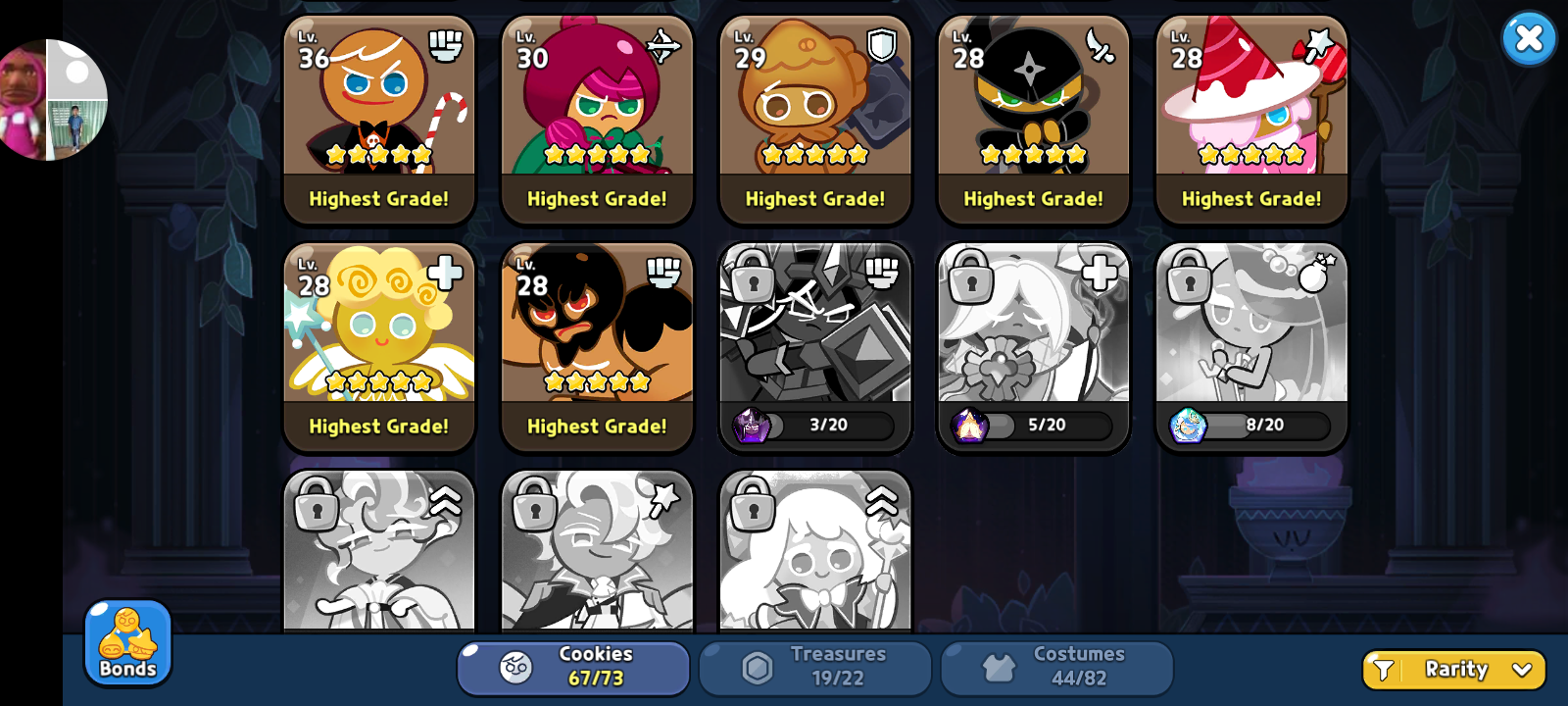Click the blue soulstone icon beside 8/20
Viewport: 1568px width, 706px height.
click(x=1188, y=426)
